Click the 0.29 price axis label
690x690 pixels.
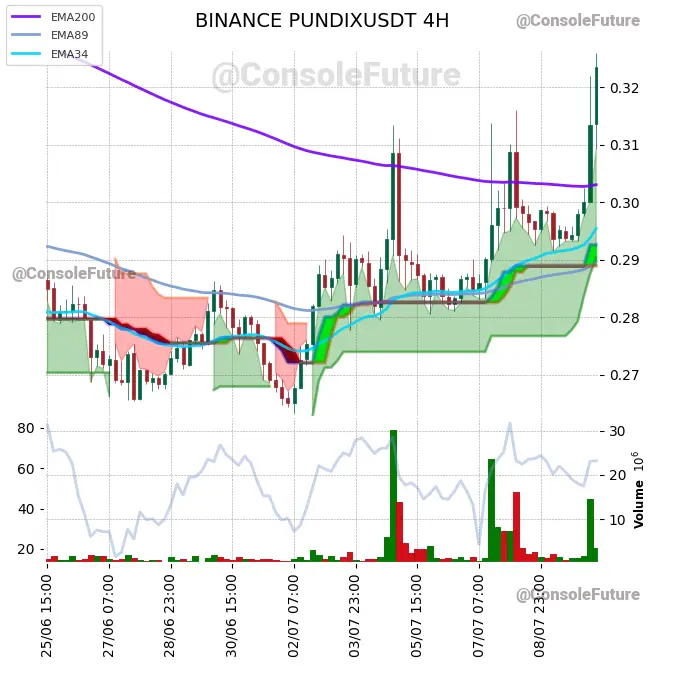tap(624, 260)
